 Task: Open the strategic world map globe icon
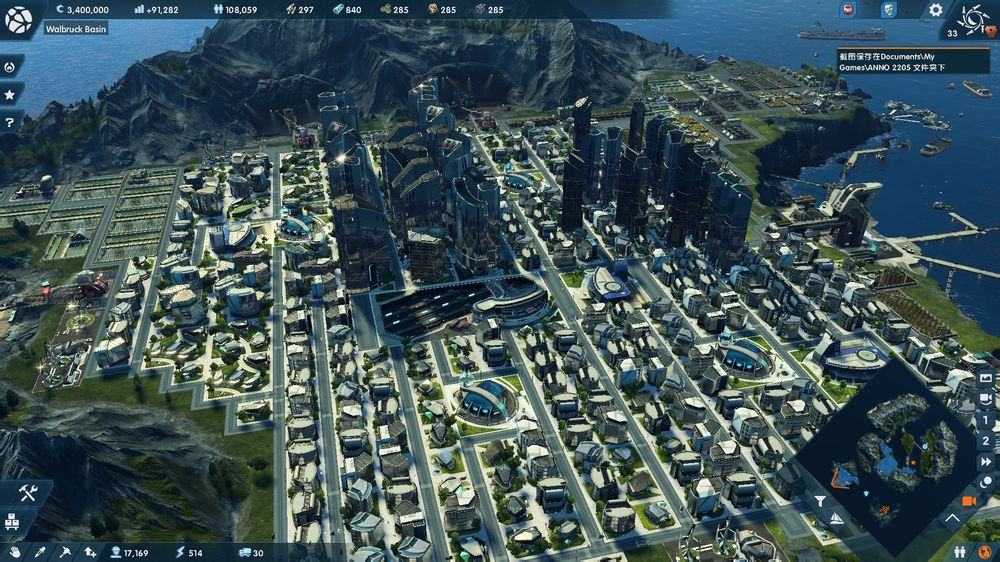click(x=18, y=19)
